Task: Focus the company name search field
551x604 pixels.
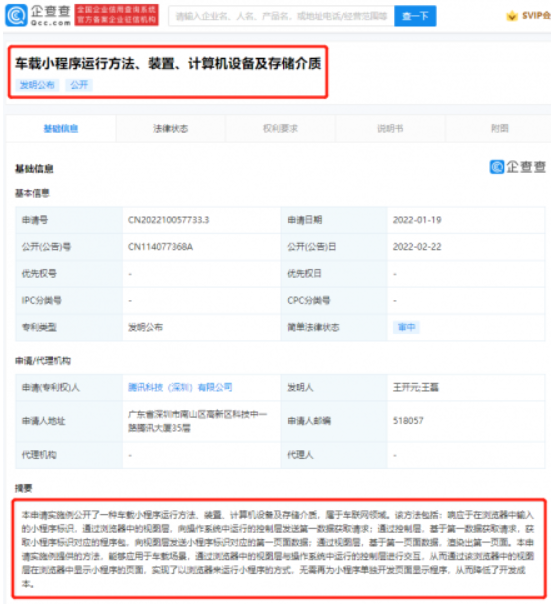Action: pos(281,16)
